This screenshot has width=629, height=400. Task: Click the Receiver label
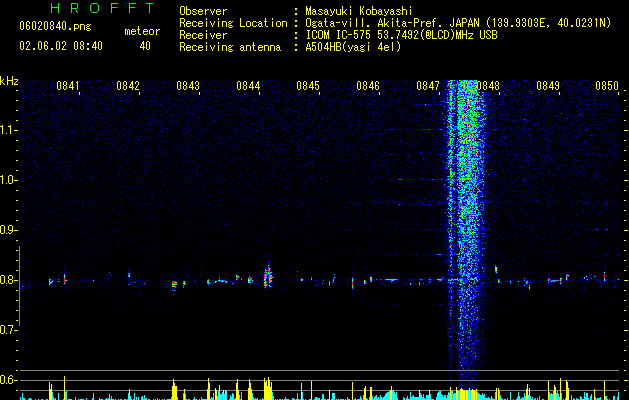(203, 35)
